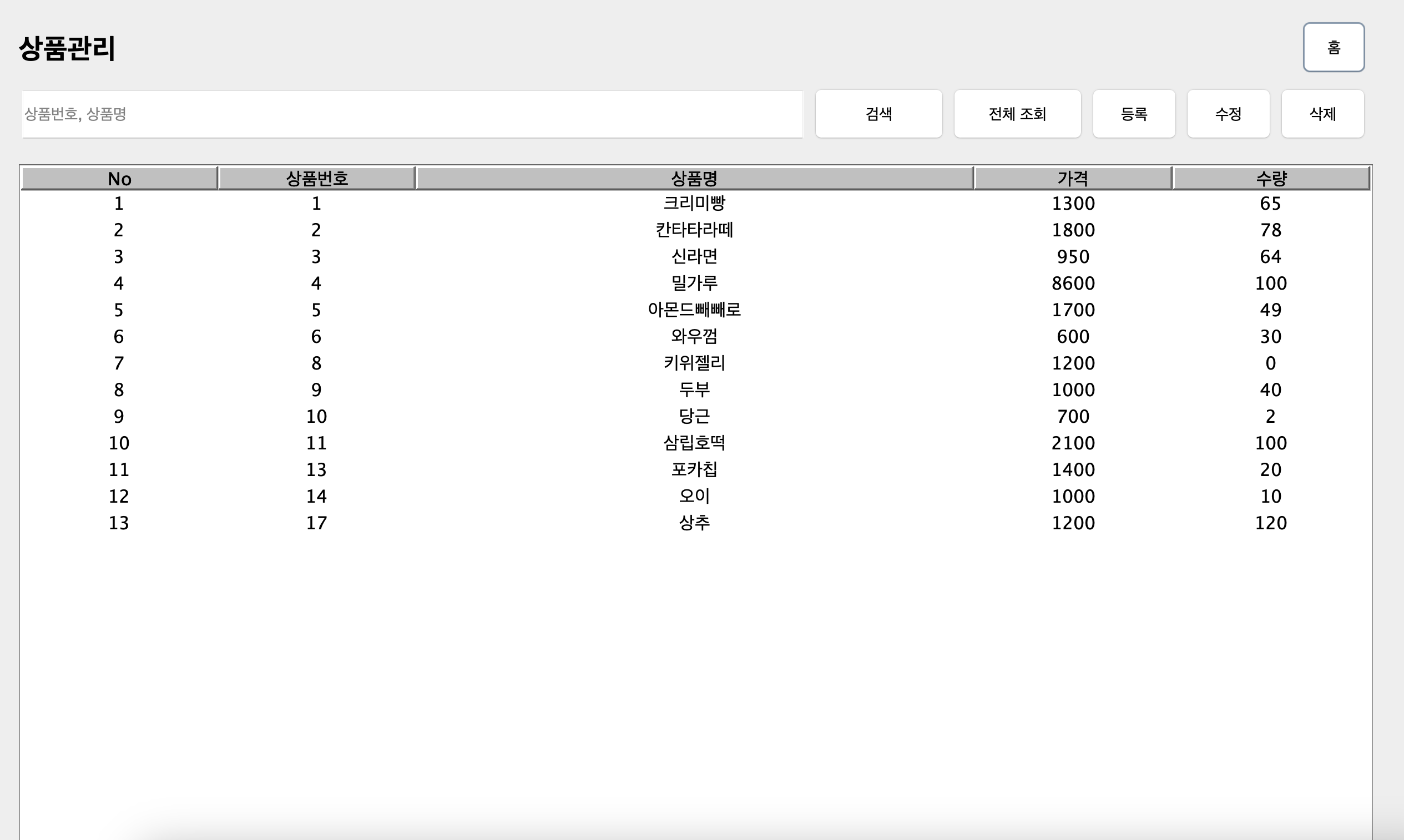Click the 수량 column header

pos(1271,179)
